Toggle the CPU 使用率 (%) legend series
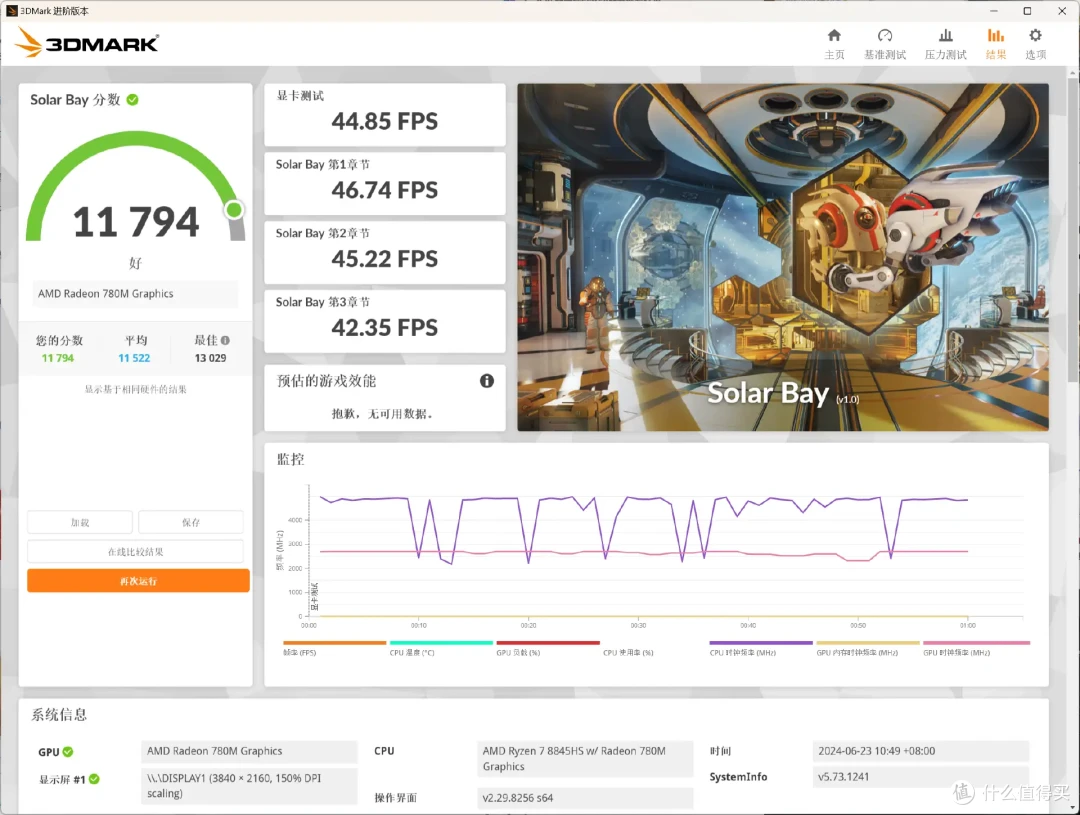Viewport: 1080px width, 815px height. 628,652
